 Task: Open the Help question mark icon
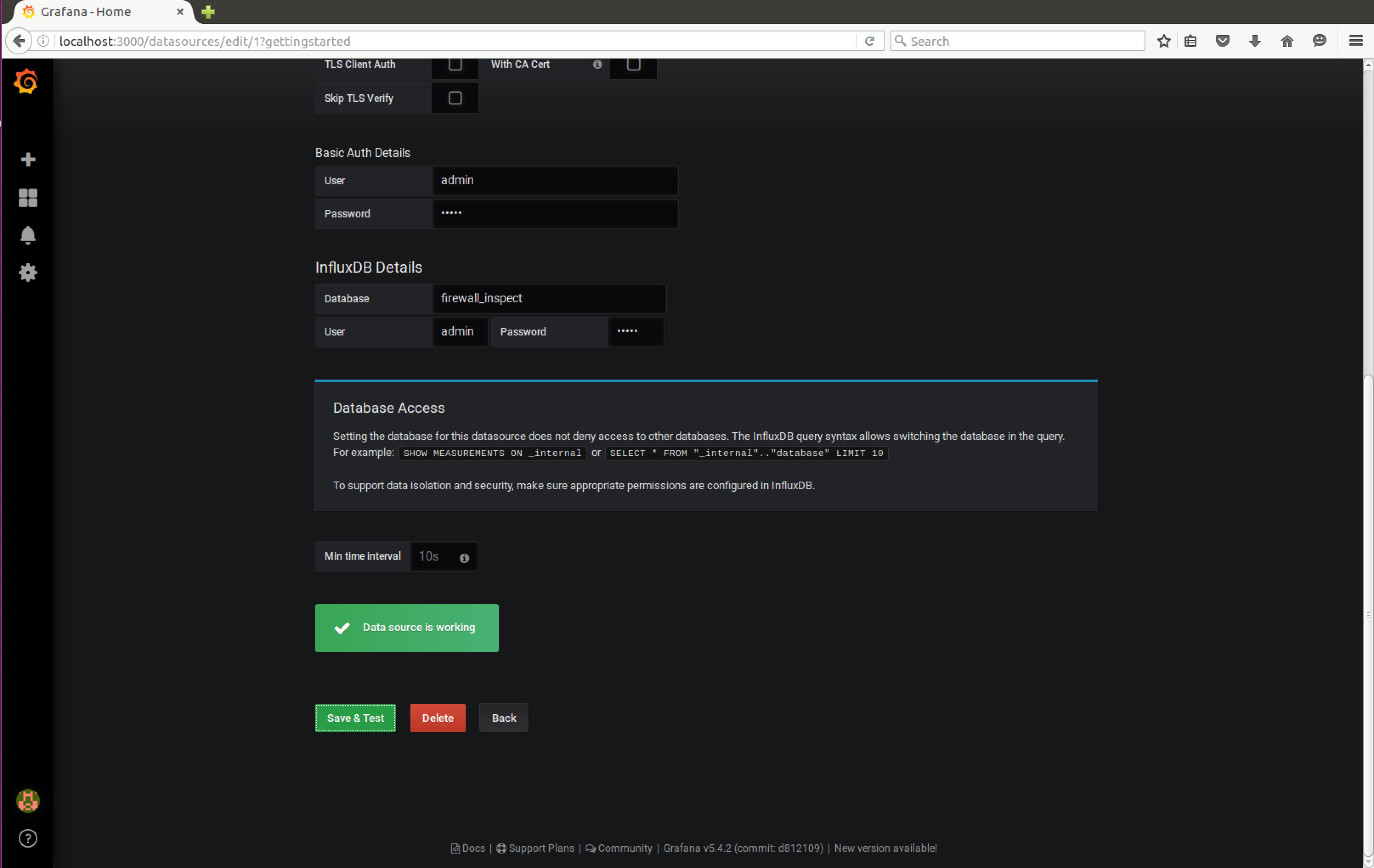[27, 838]
